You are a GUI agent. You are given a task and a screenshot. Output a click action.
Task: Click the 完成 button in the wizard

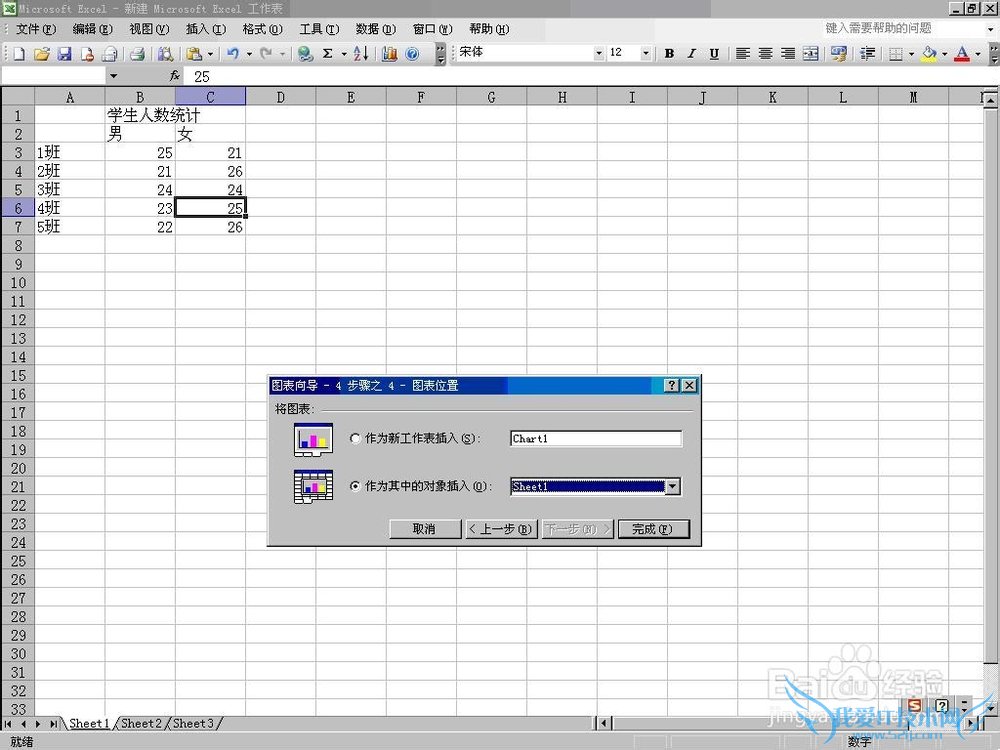tap(653, 529)
